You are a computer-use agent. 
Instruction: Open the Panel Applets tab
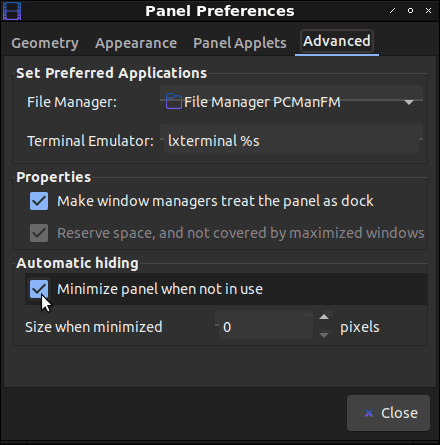click(x=240, y=43)
